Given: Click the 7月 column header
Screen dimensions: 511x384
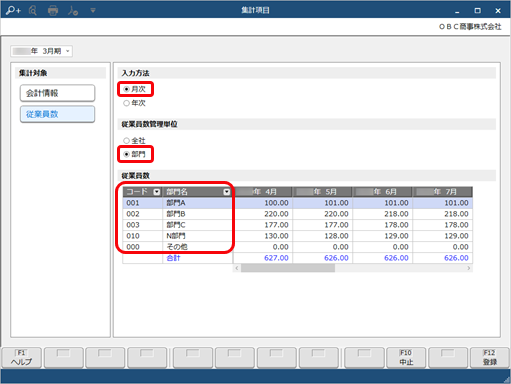Looking at the screenshot, I should (x=443, y=192).
